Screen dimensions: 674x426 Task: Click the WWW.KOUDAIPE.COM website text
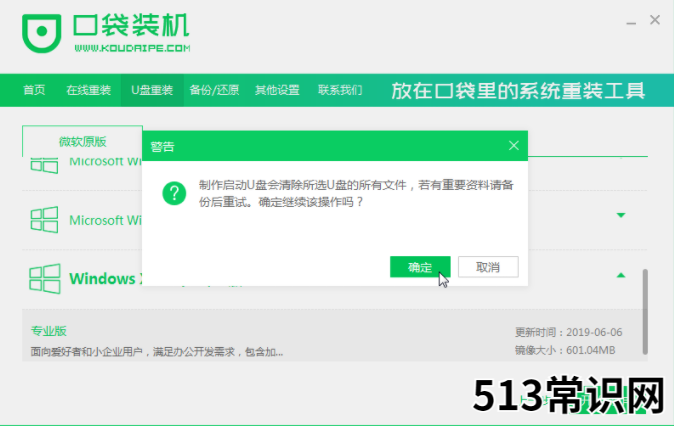(132, 48)
